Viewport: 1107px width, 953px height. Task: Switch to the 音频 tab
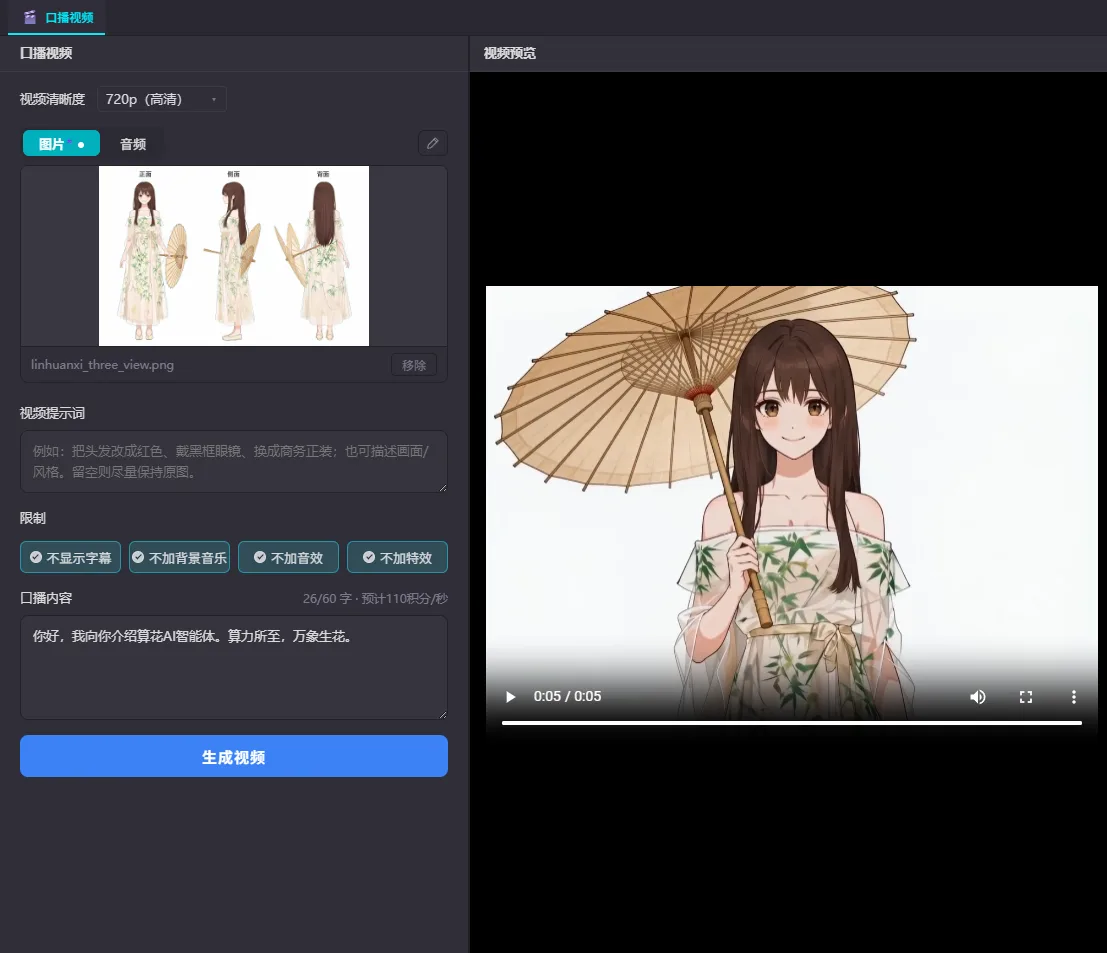click(x=133, y=144)
